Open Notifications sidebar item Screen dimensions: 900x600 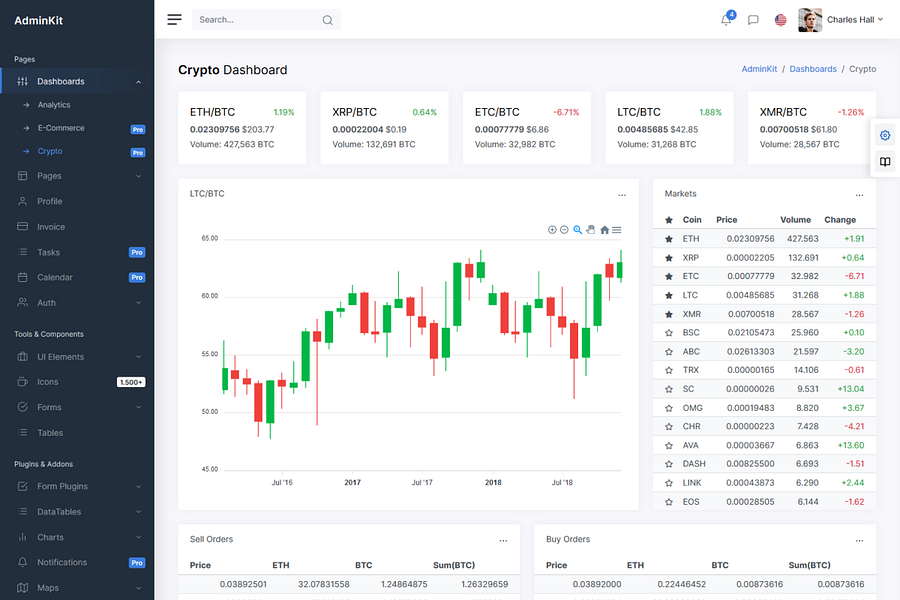(77, 563)
